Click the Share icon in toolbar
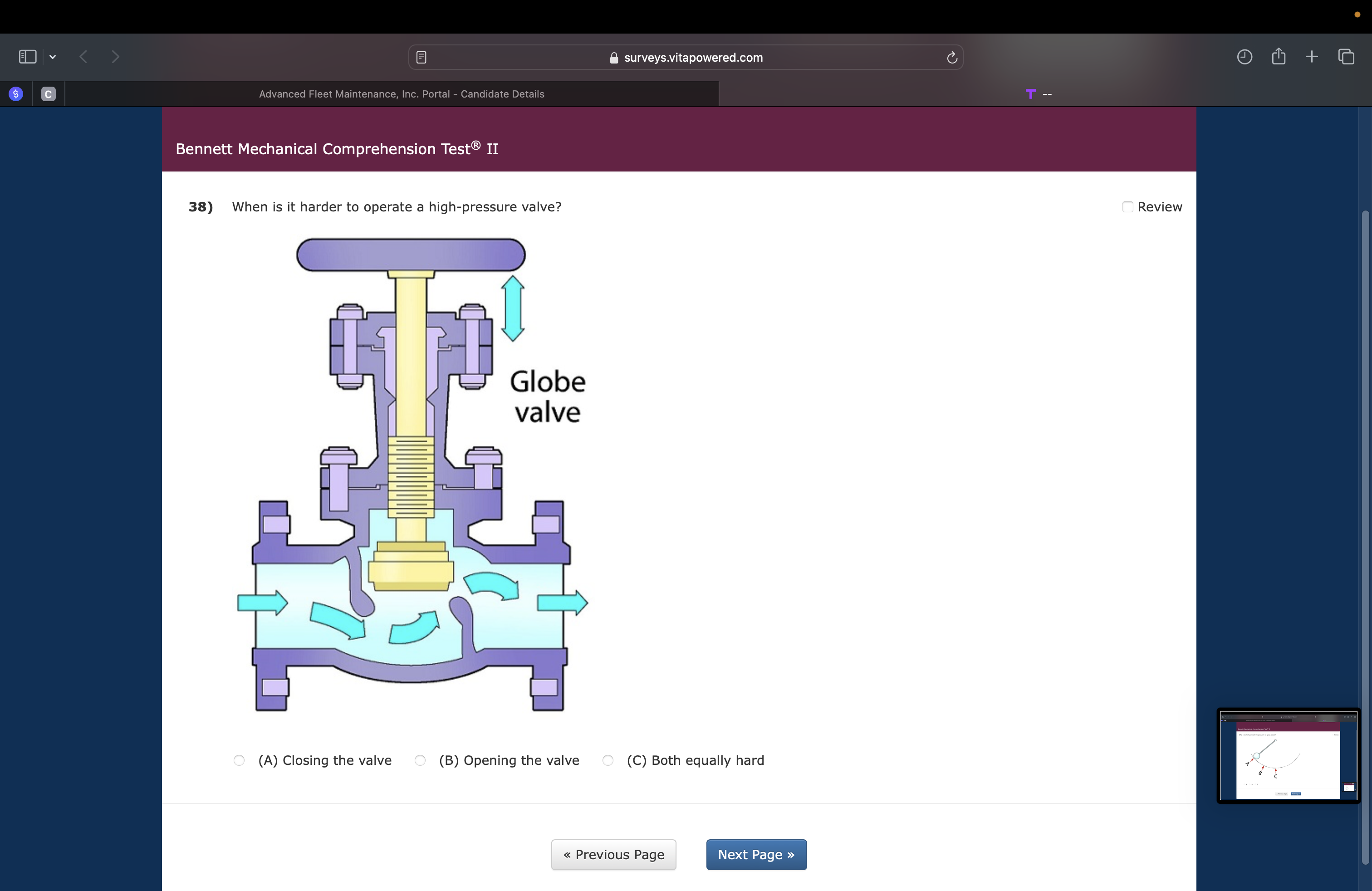The width and height of the screenshot is (1372, 891). tap(1278, 56)
